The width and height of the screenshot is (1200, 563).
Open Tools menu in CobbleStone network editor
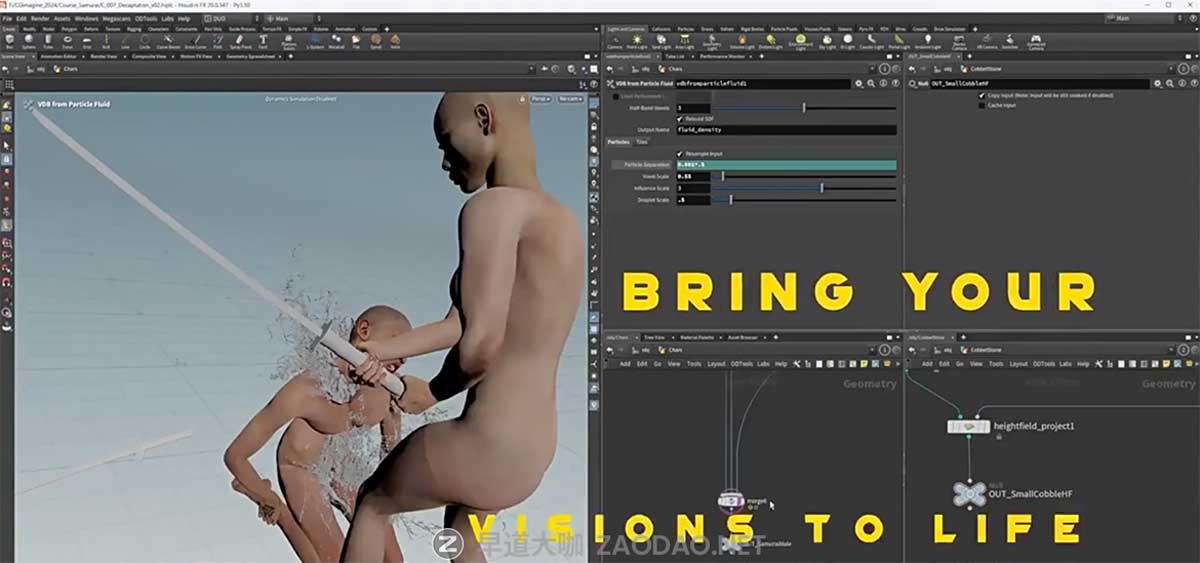point(996,364)
